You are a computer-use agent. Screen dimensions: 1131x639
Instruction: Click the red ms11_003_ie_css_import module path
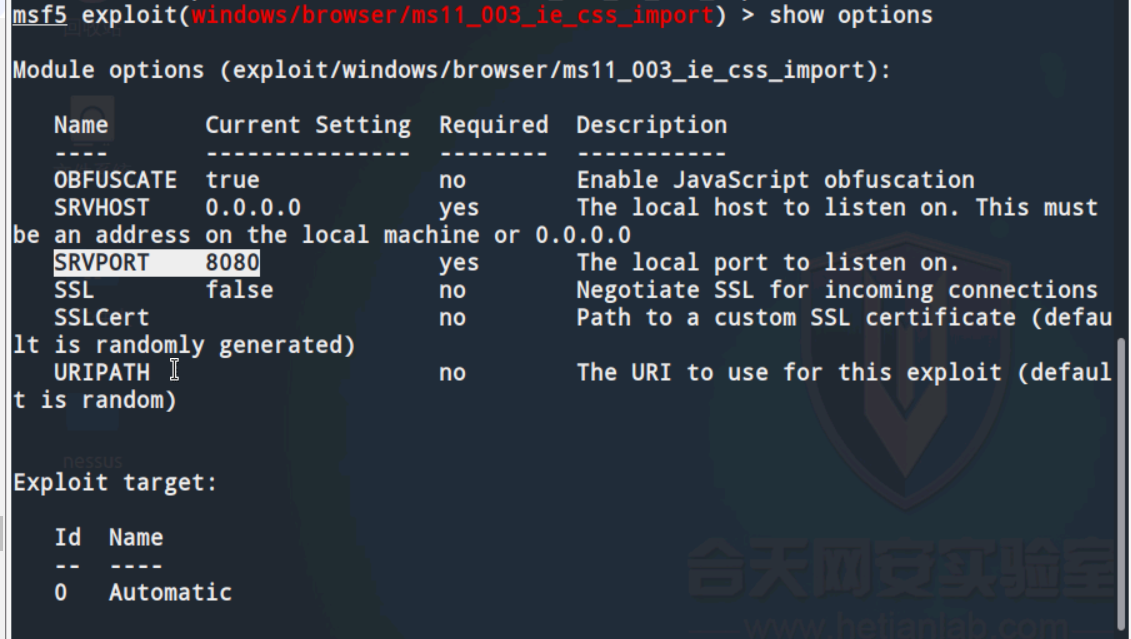tap(453, 15)
